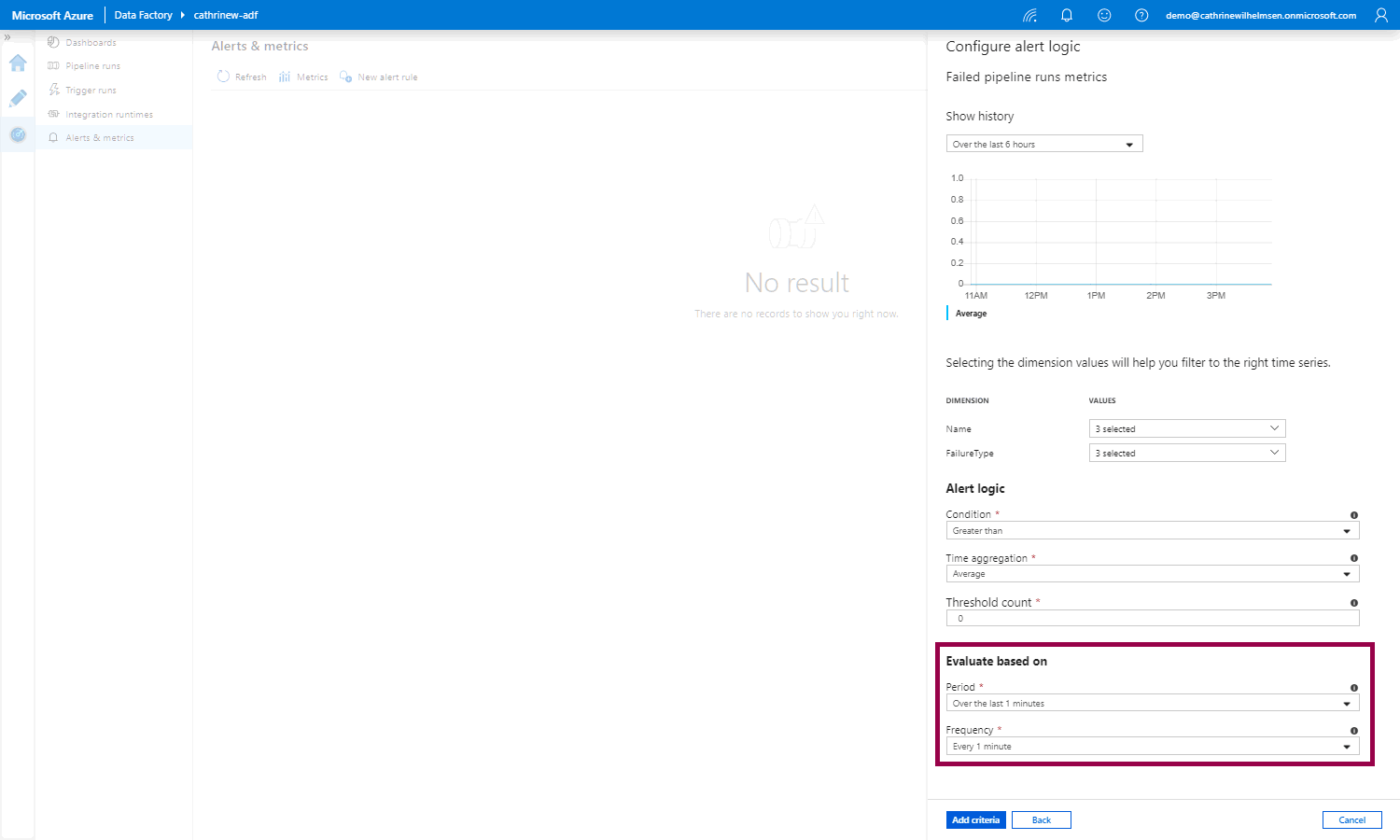Viewport: 1400px width, 840px height.
Task: Open the help question mark icon
Action: [x=1141, y=15]
